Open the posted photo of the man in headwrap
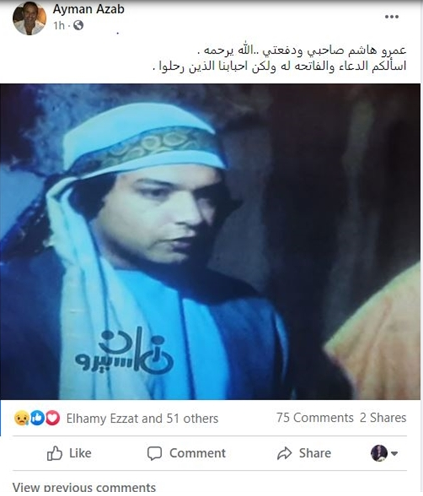 tap(210, 241)
